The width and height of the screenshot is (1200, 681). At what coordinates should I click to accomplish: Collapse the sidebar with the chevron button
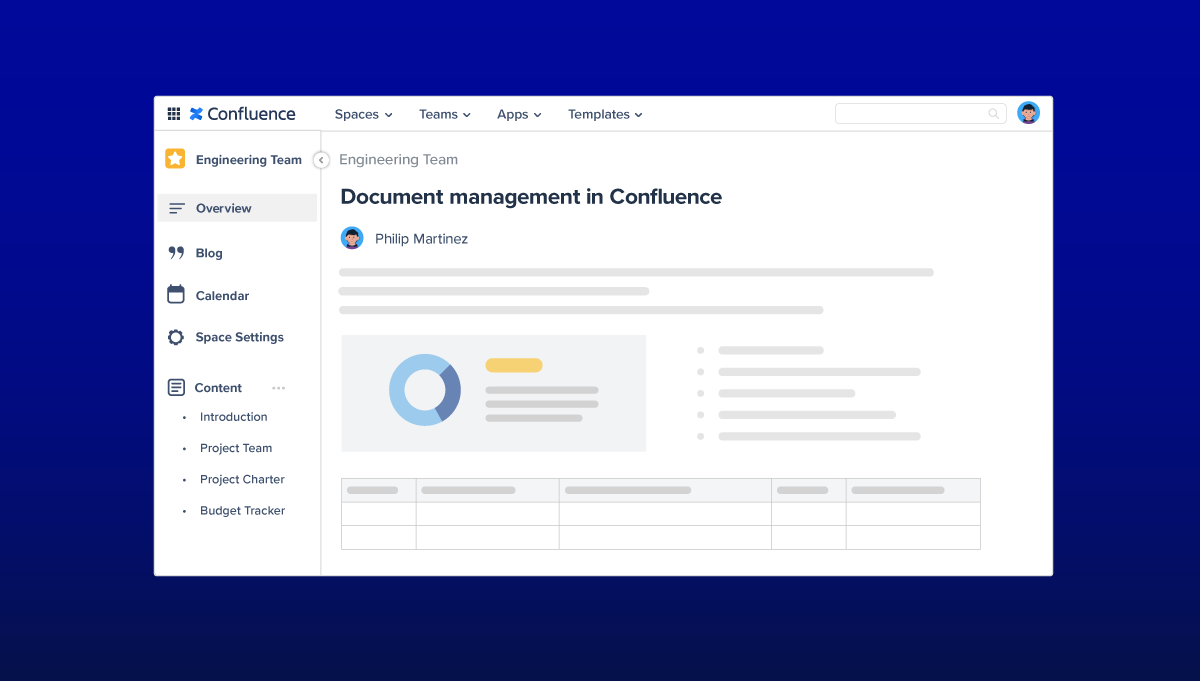tap(321, 159)
